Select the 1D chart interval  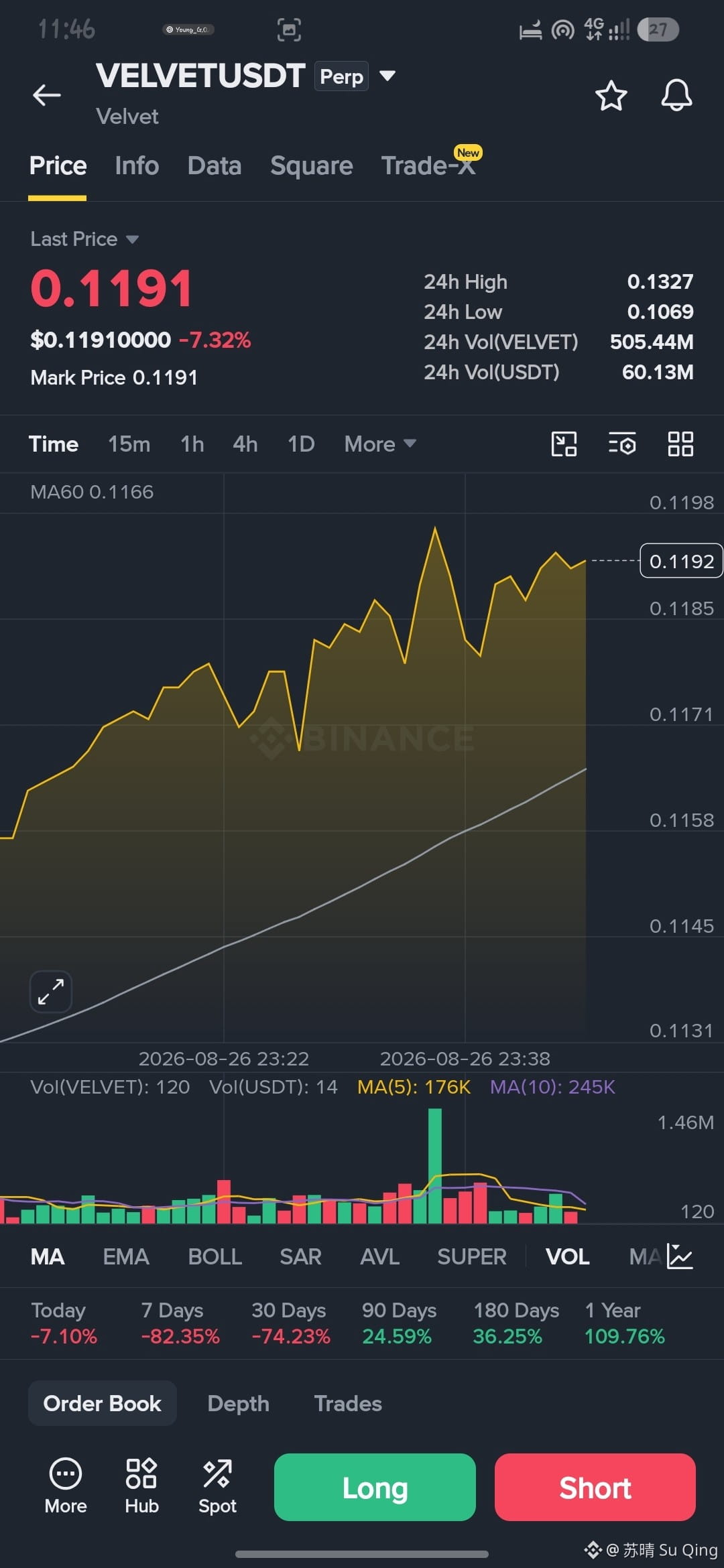coord(301,444)
